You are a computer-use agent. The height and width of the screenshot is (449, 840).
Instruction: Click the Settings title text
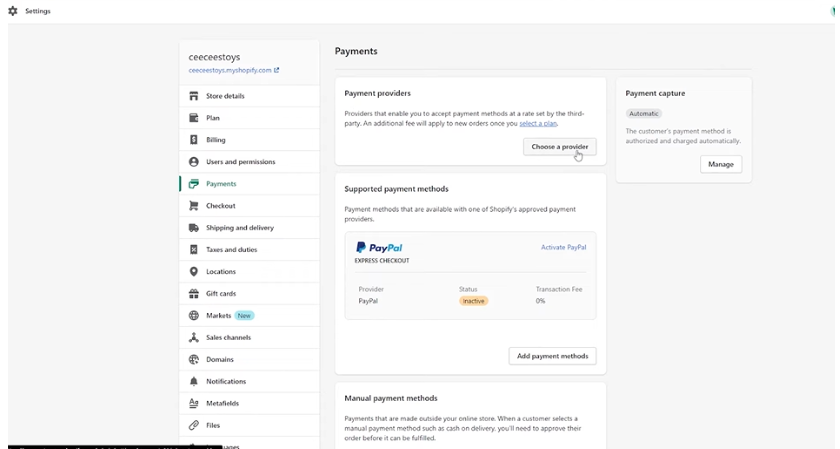(38, 11)
